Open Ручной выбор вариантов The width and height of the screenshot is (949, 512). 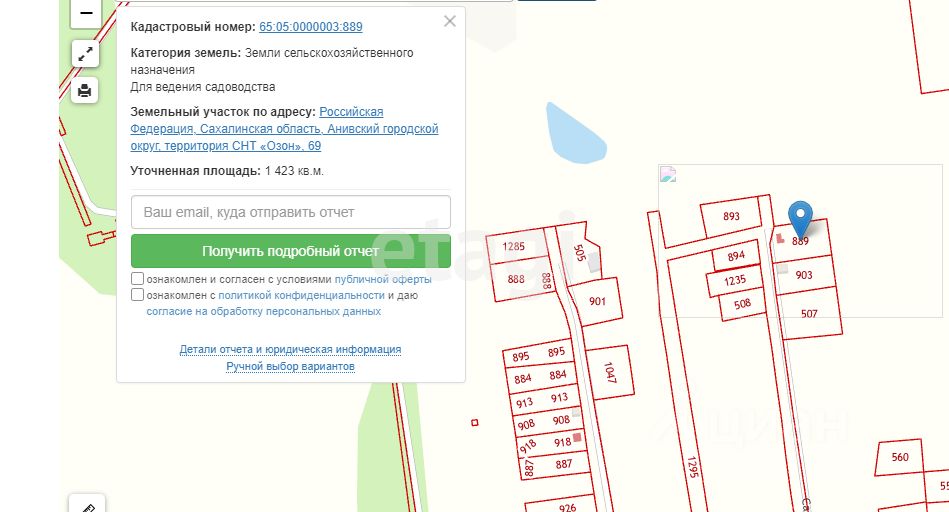[290, 366]
